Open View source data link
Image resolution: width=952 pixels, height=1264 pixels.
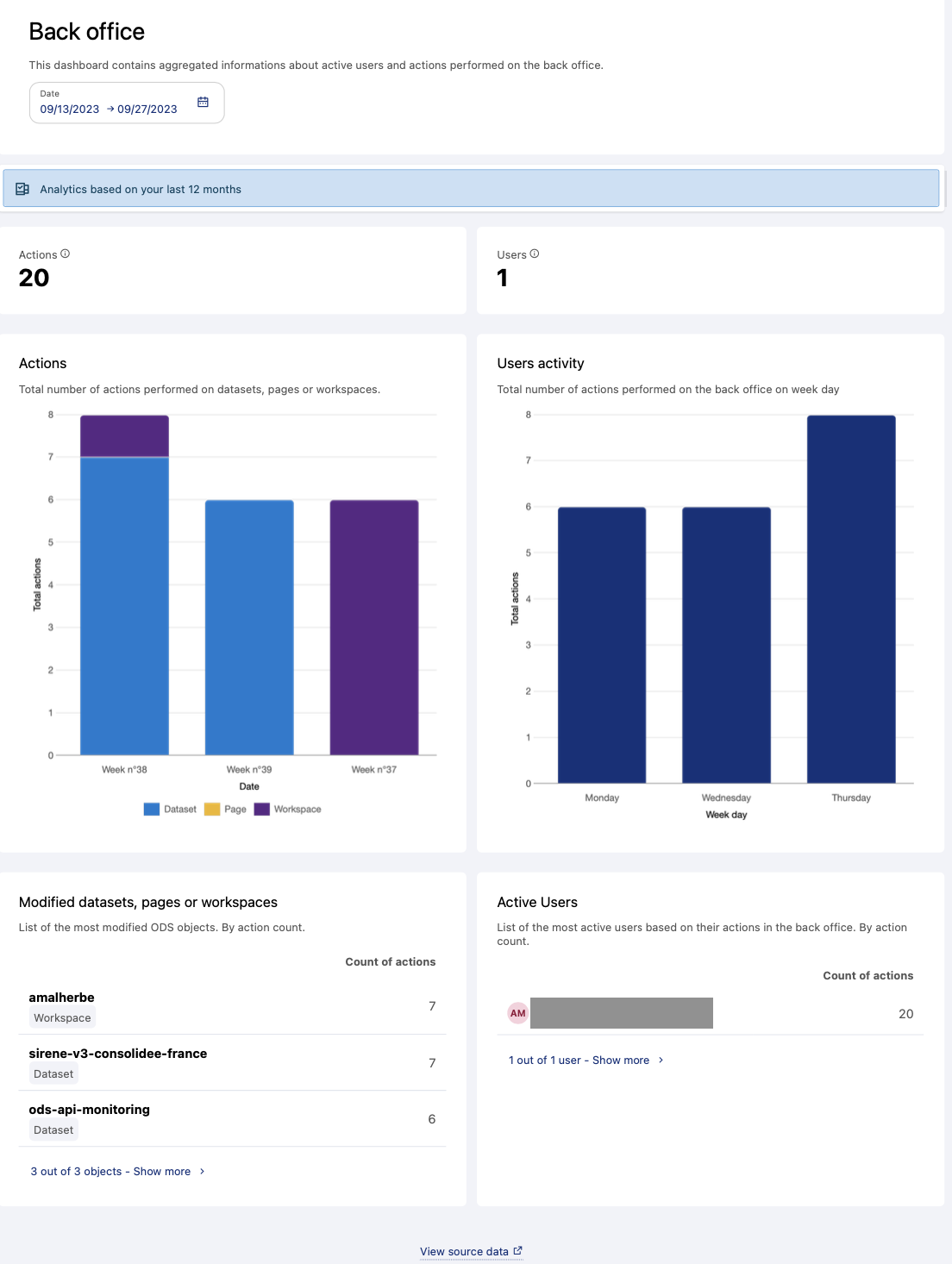(x=464, y=1251)
